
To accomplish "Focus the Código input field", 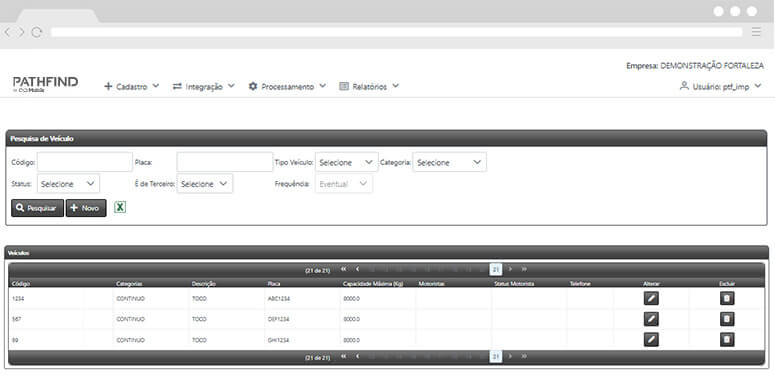I will [85, 162].
